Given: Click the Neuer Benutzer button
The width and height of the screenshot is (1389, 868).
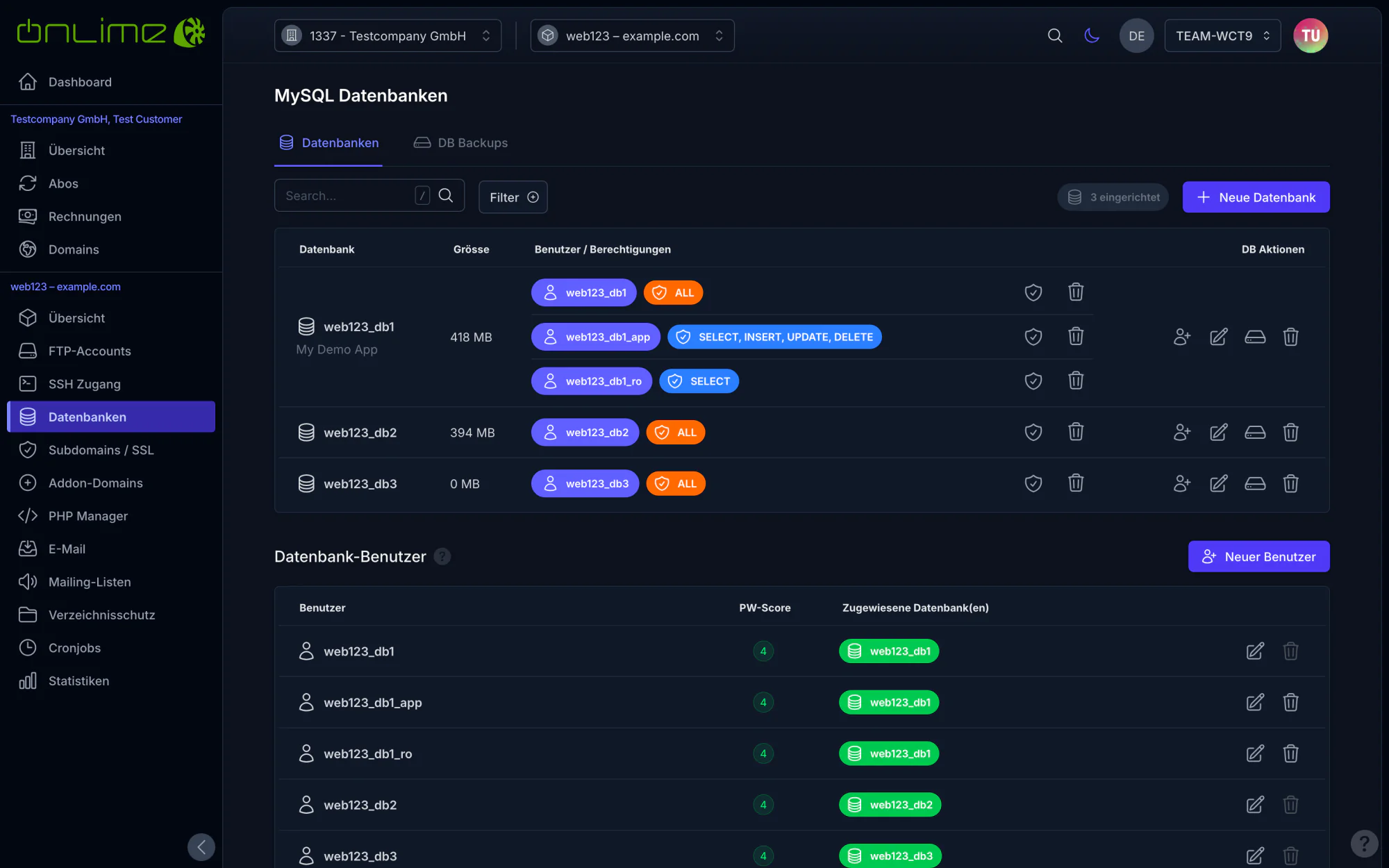Looking at the screenshot, I should pyautogui.click(x=1258, y=556).
